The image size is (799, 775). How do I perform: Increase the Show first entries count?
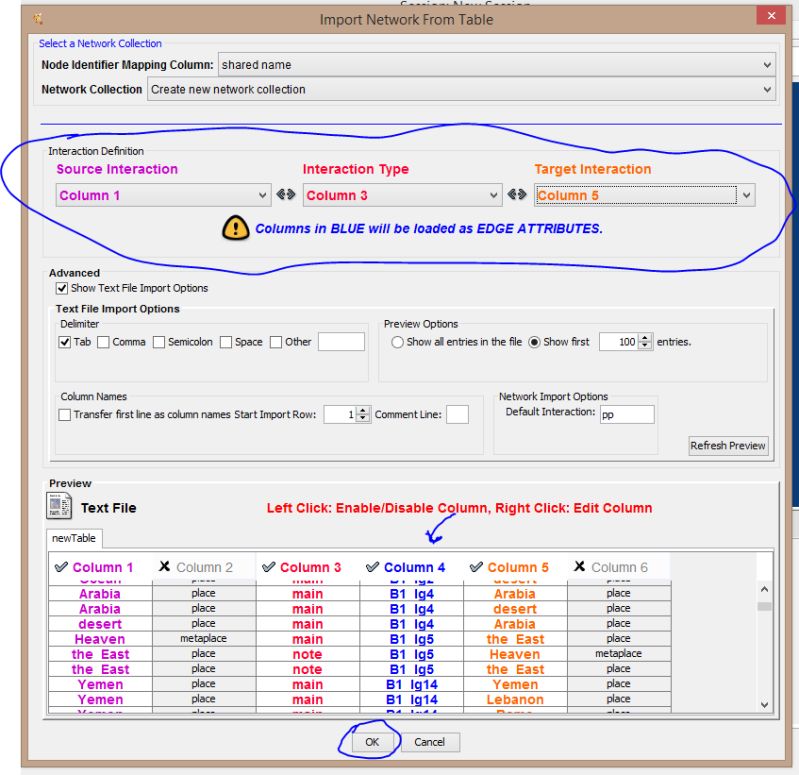[645, 338]
